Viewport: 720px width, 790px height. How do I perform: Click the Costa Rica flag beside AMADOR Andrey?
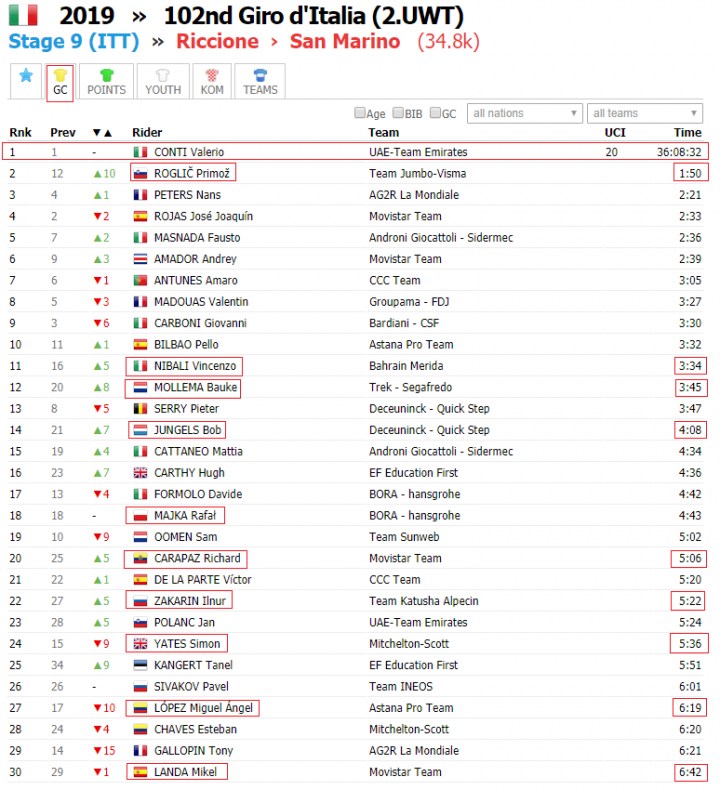coord(140,259)
